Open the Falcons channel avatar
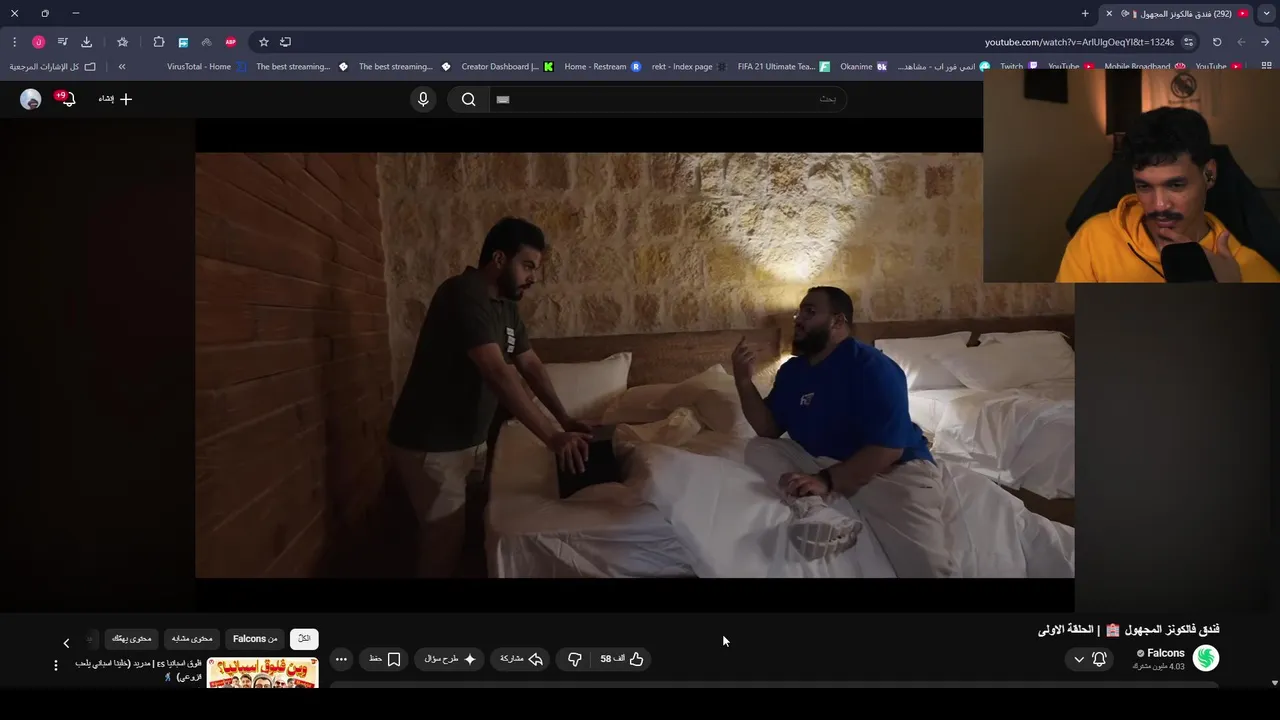This screenshot has height=720, width=1280. [x=1206, y=658]
